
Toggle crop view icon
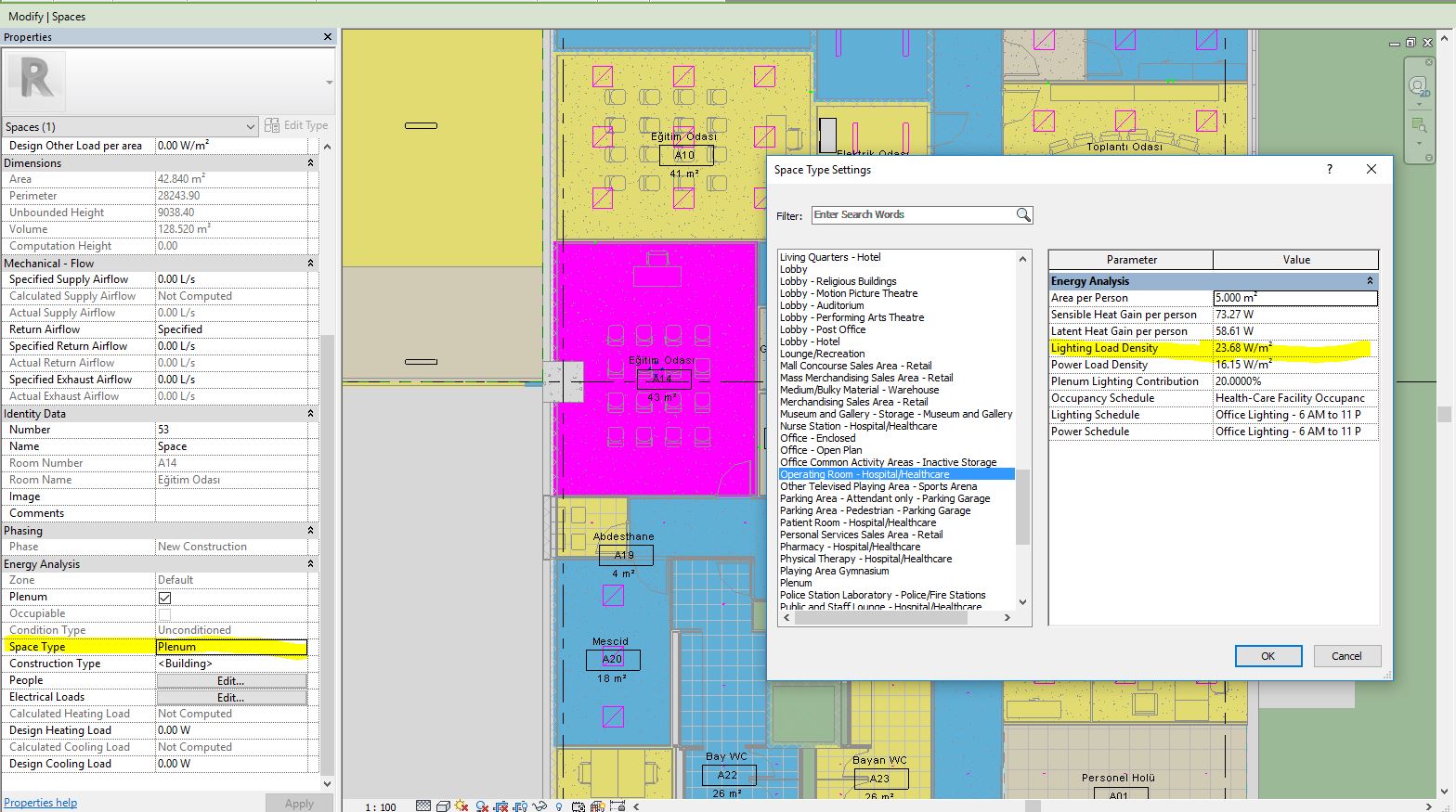(x=501, y=806)
